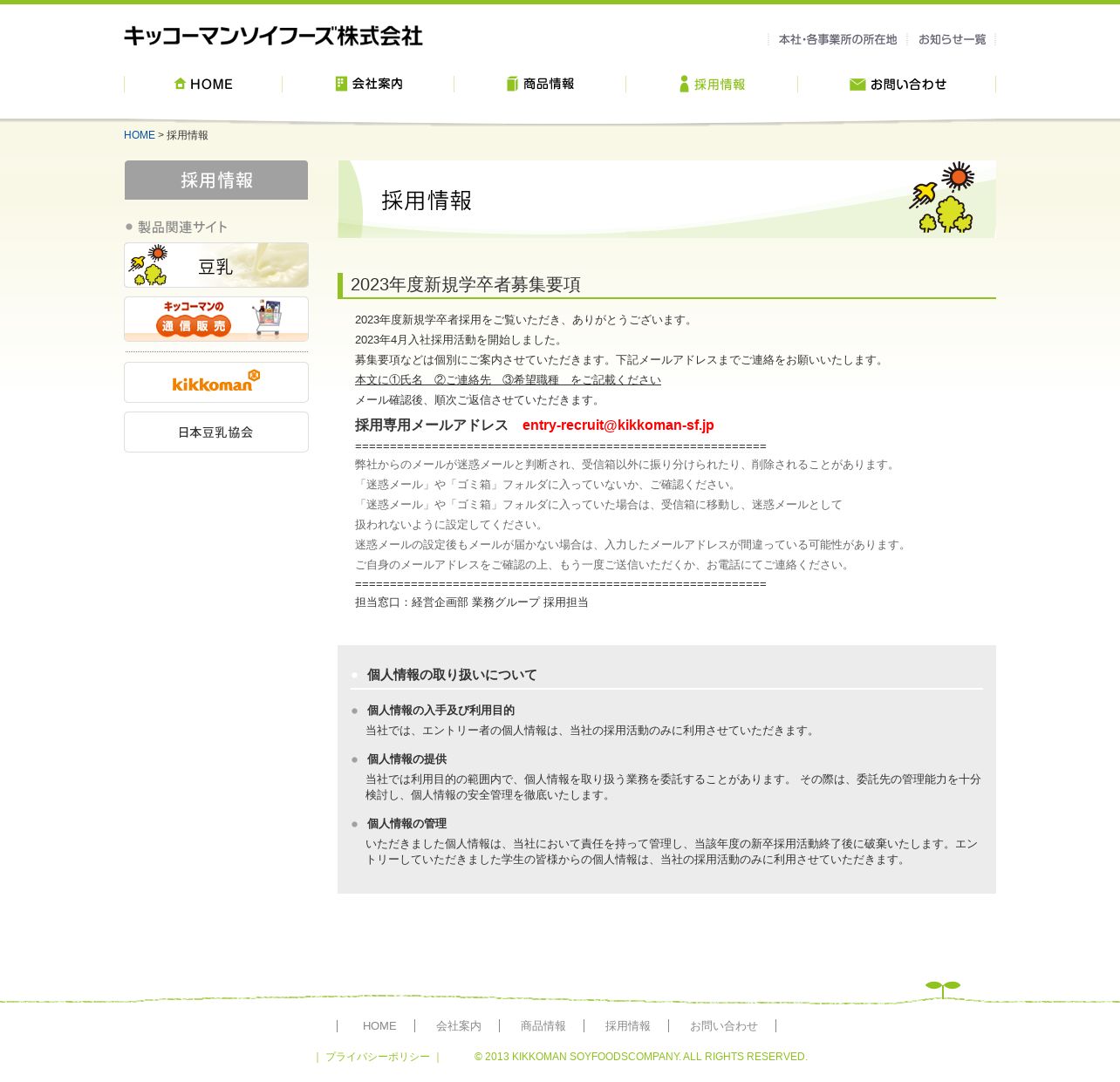Open the 商品情報 navigation menu
This screenshot has height=1082, width=1120.
[x=540, y=84]
